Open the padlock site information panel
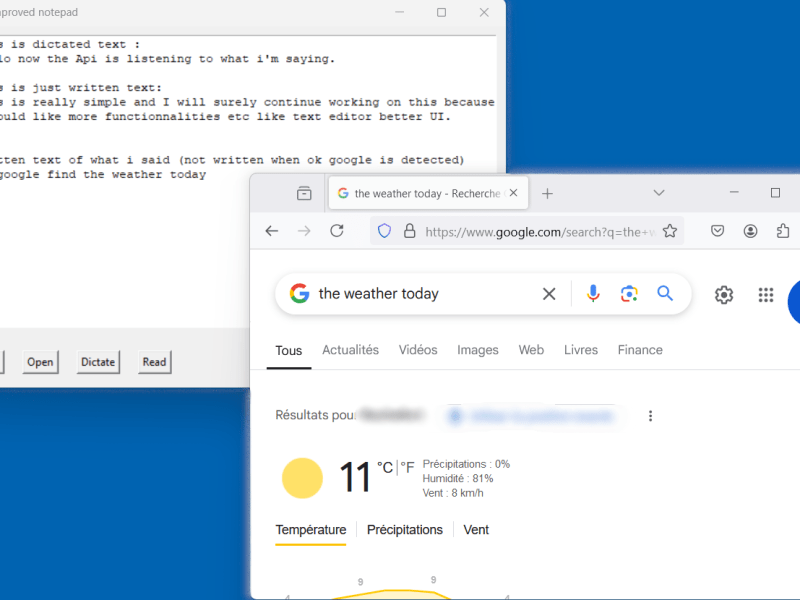 click(410, 230)
